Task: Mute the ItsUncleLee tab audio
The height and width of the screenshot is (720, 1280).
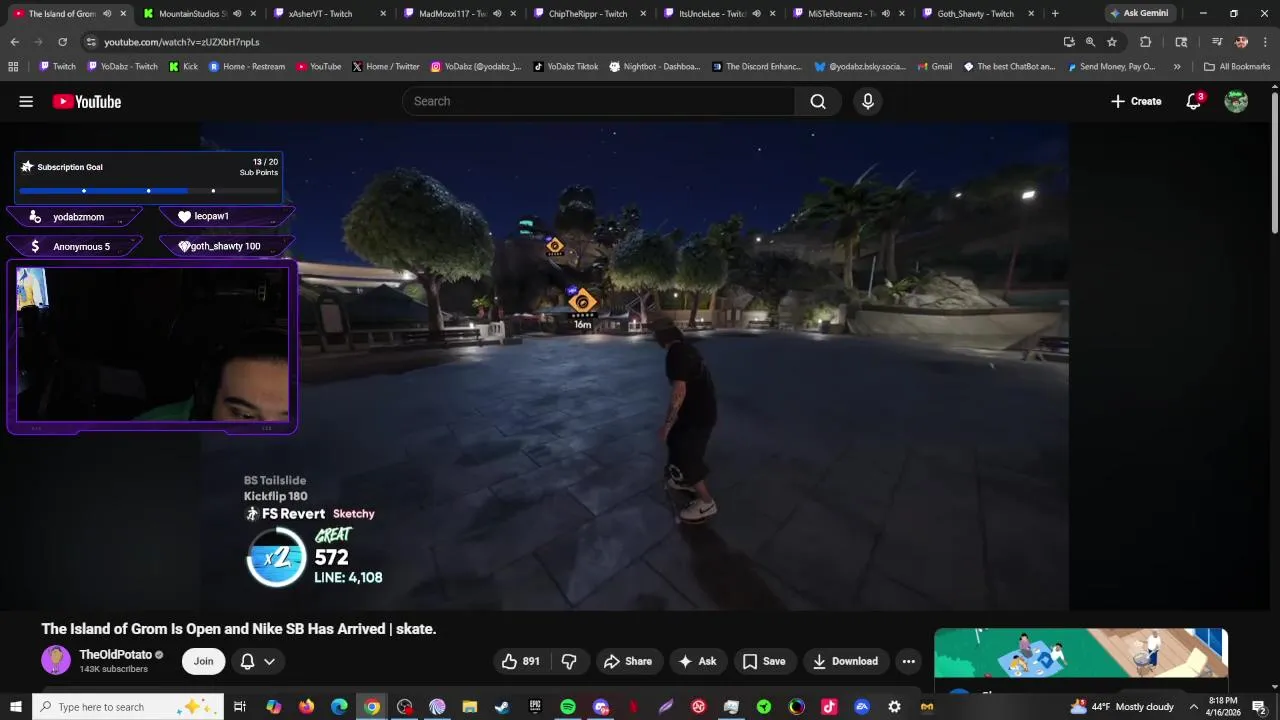Action: (x=756, y=14)
